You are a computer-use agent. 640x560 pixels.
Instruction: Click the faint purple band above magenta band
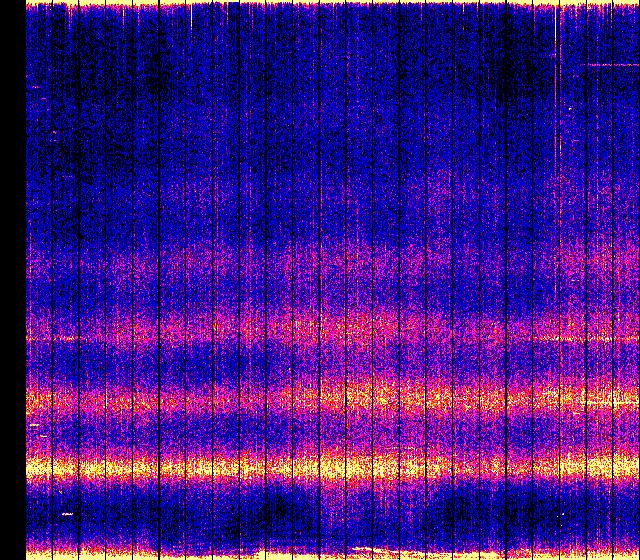[x=330, y=263]
